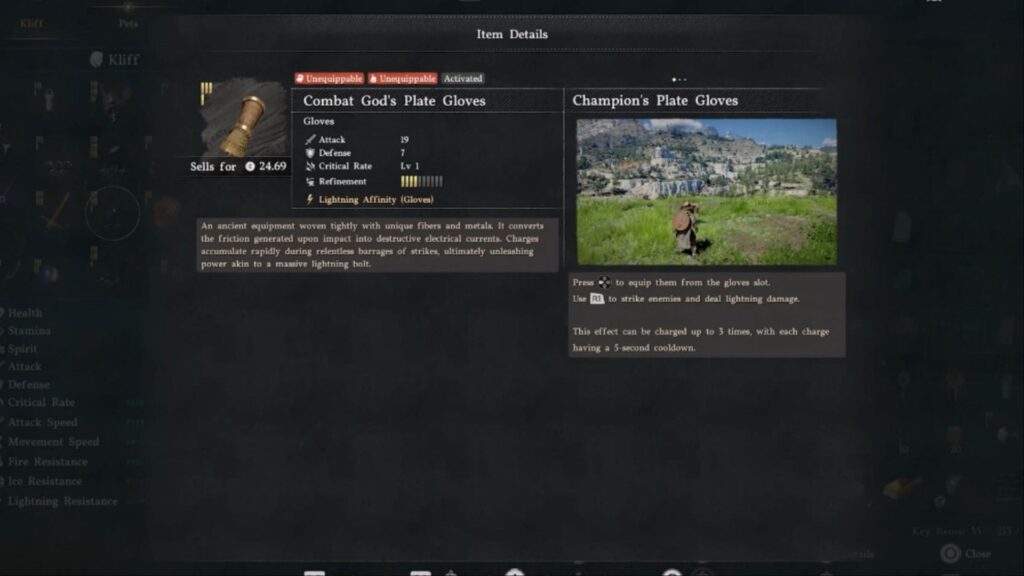This screenshot has height=576, width=1024.
Task: Click the Refinement level bar
Action: [x=421, y=182]
